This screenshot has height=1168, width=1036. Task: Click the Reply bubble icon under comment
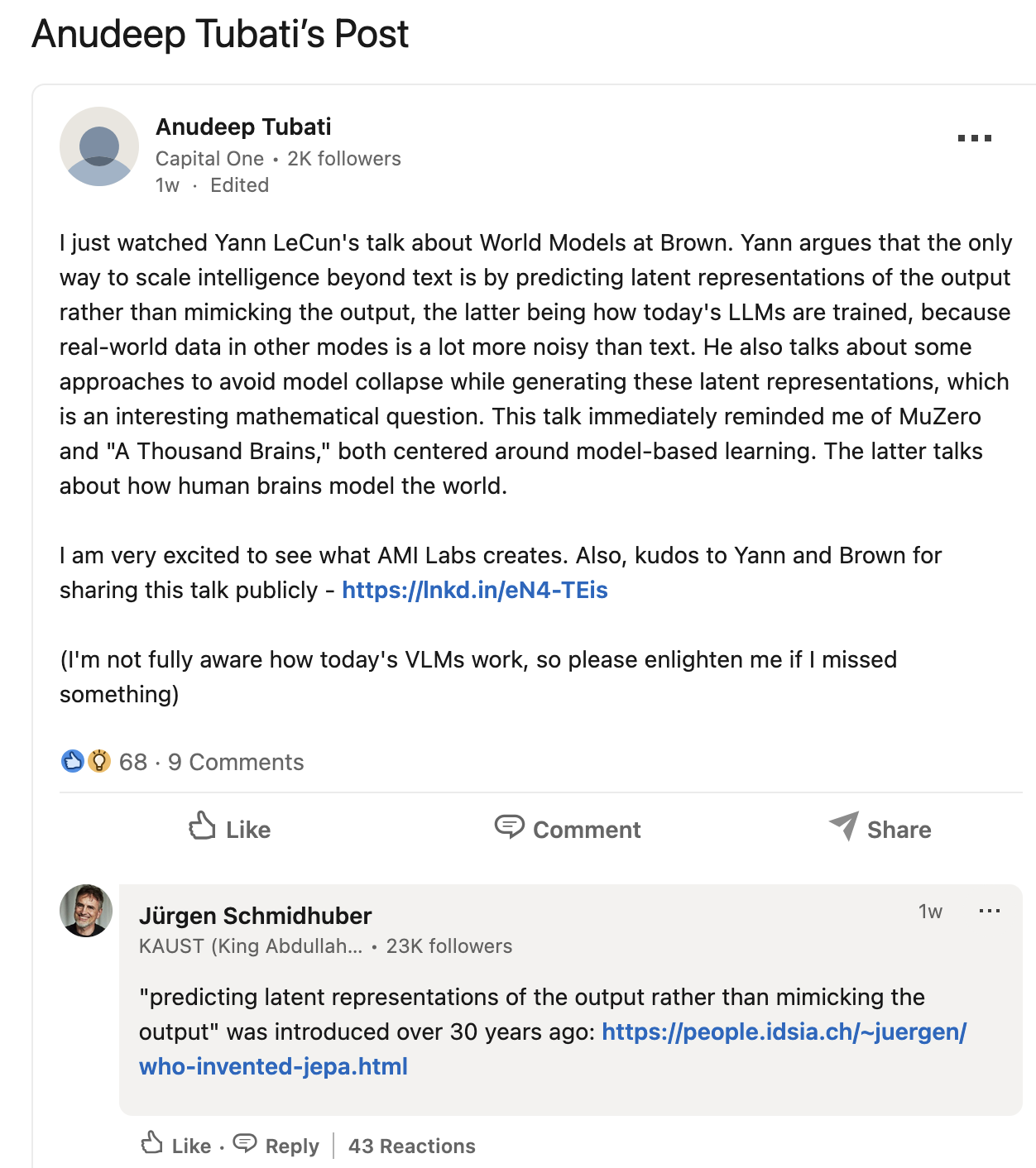pos(245,1143)
